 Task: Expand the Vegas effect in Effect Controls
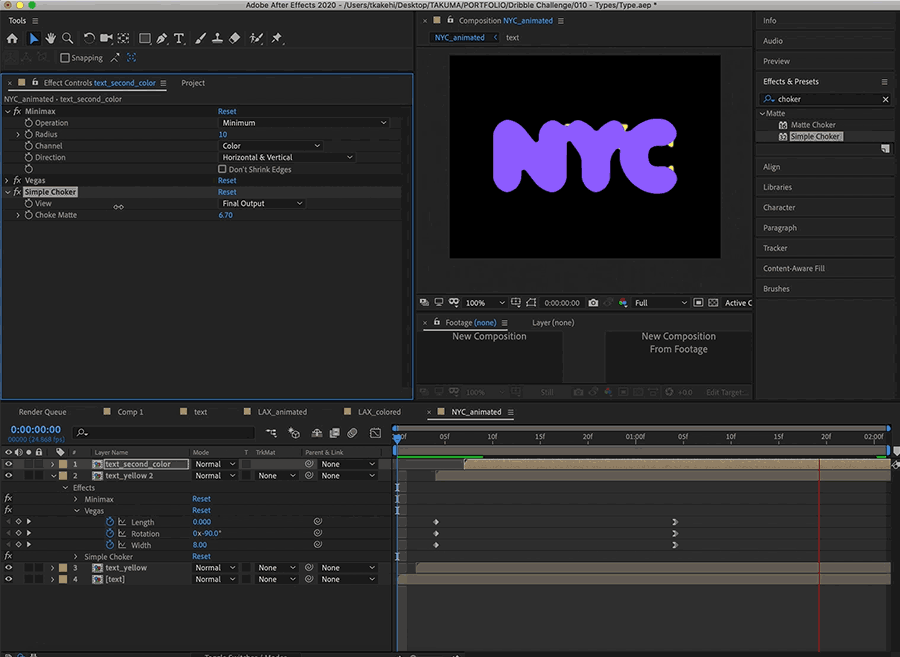tap(7, 180)
